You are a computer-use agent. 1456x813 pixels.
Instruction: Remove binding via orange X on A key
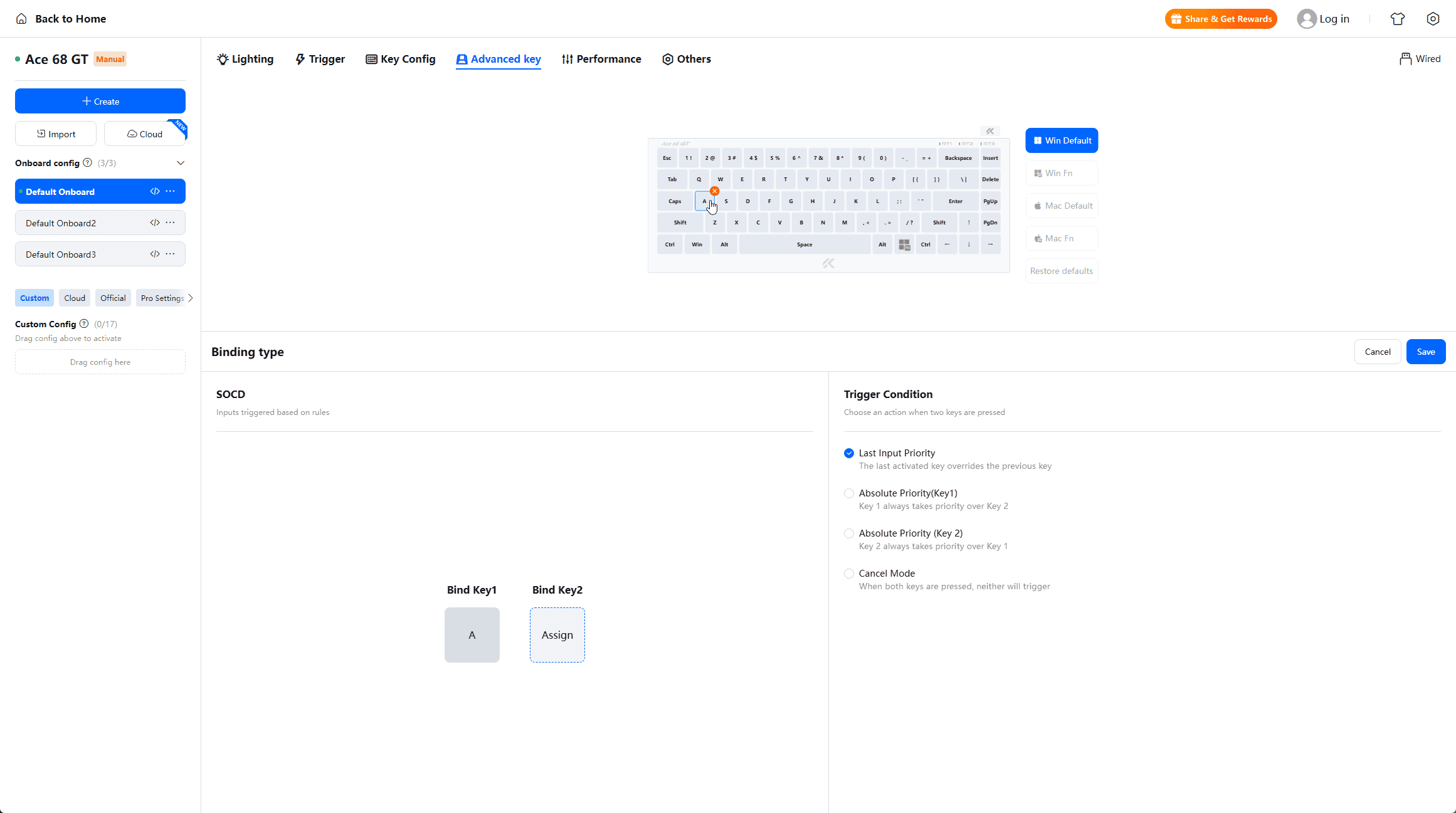coord(715,191)
